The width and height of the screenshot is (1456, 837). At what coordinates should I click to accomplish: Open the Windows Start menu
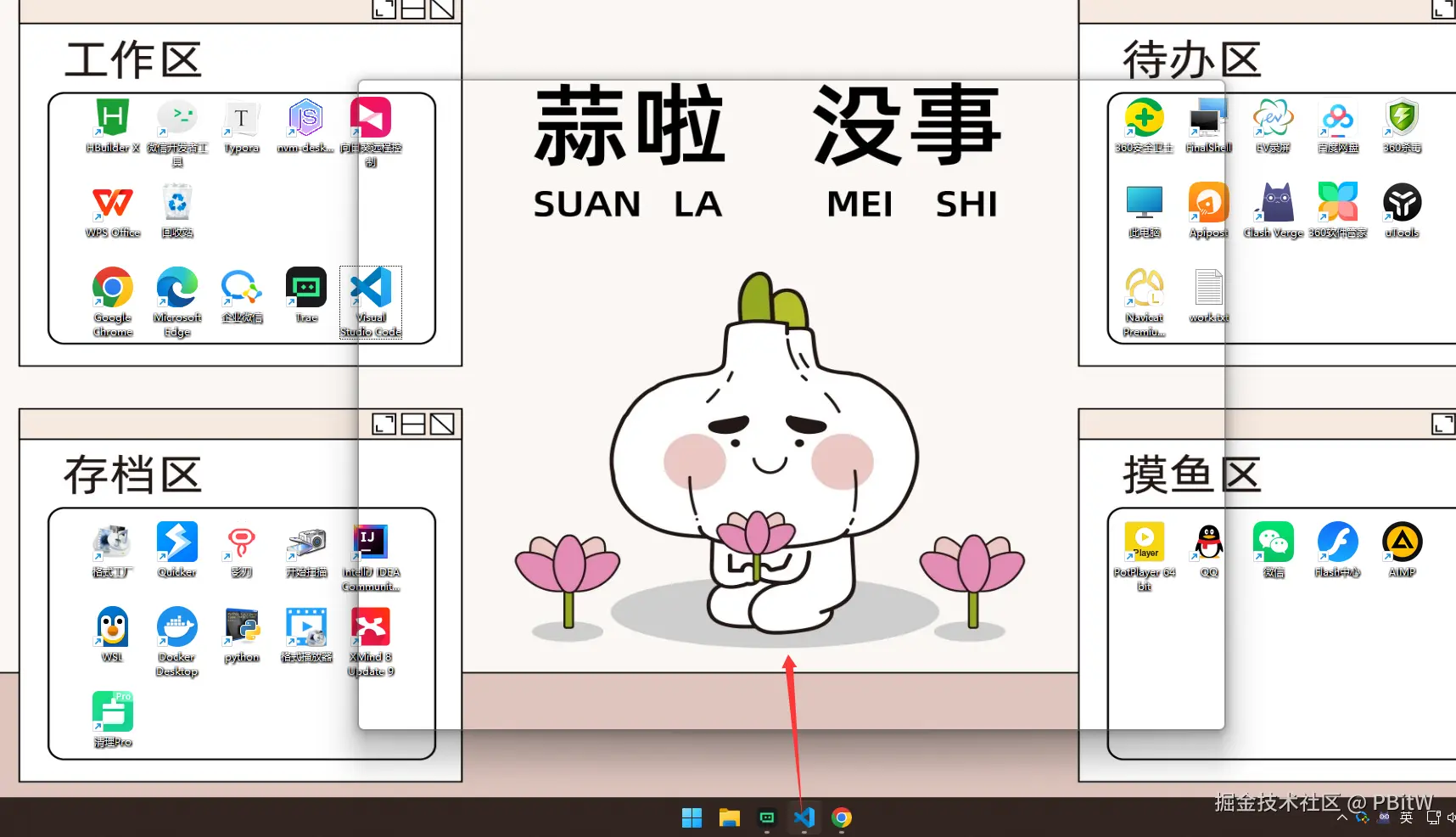692,817
